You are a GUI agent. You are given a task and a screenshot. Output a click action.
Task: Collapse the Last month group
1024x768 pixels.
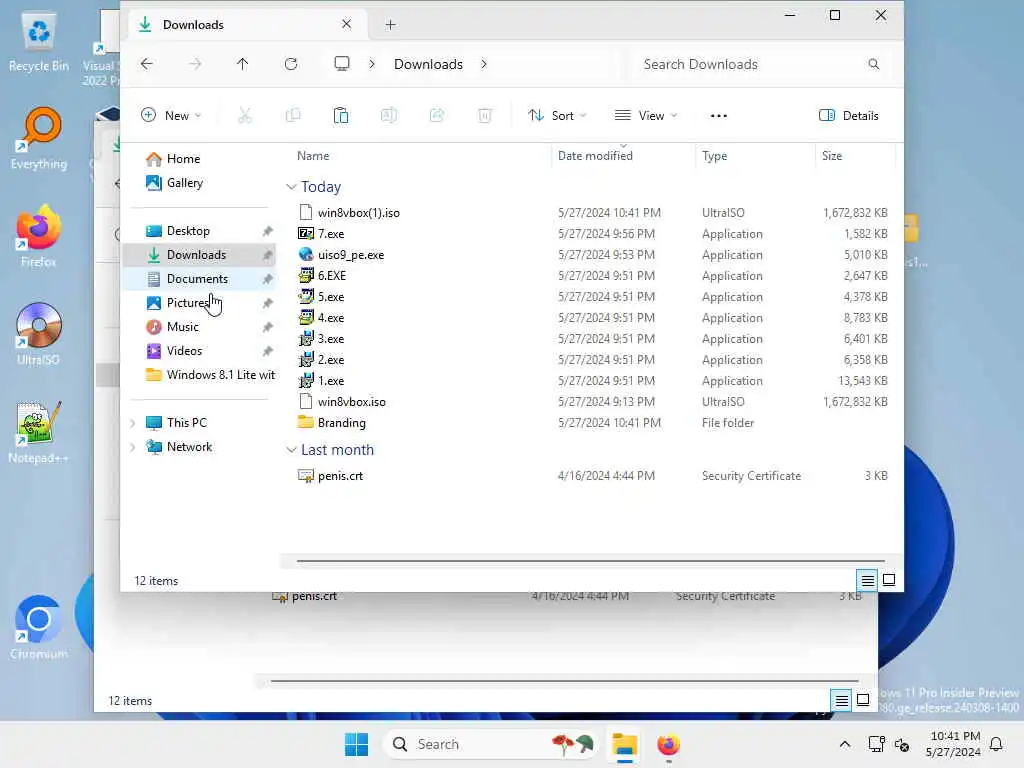(291, 450)
